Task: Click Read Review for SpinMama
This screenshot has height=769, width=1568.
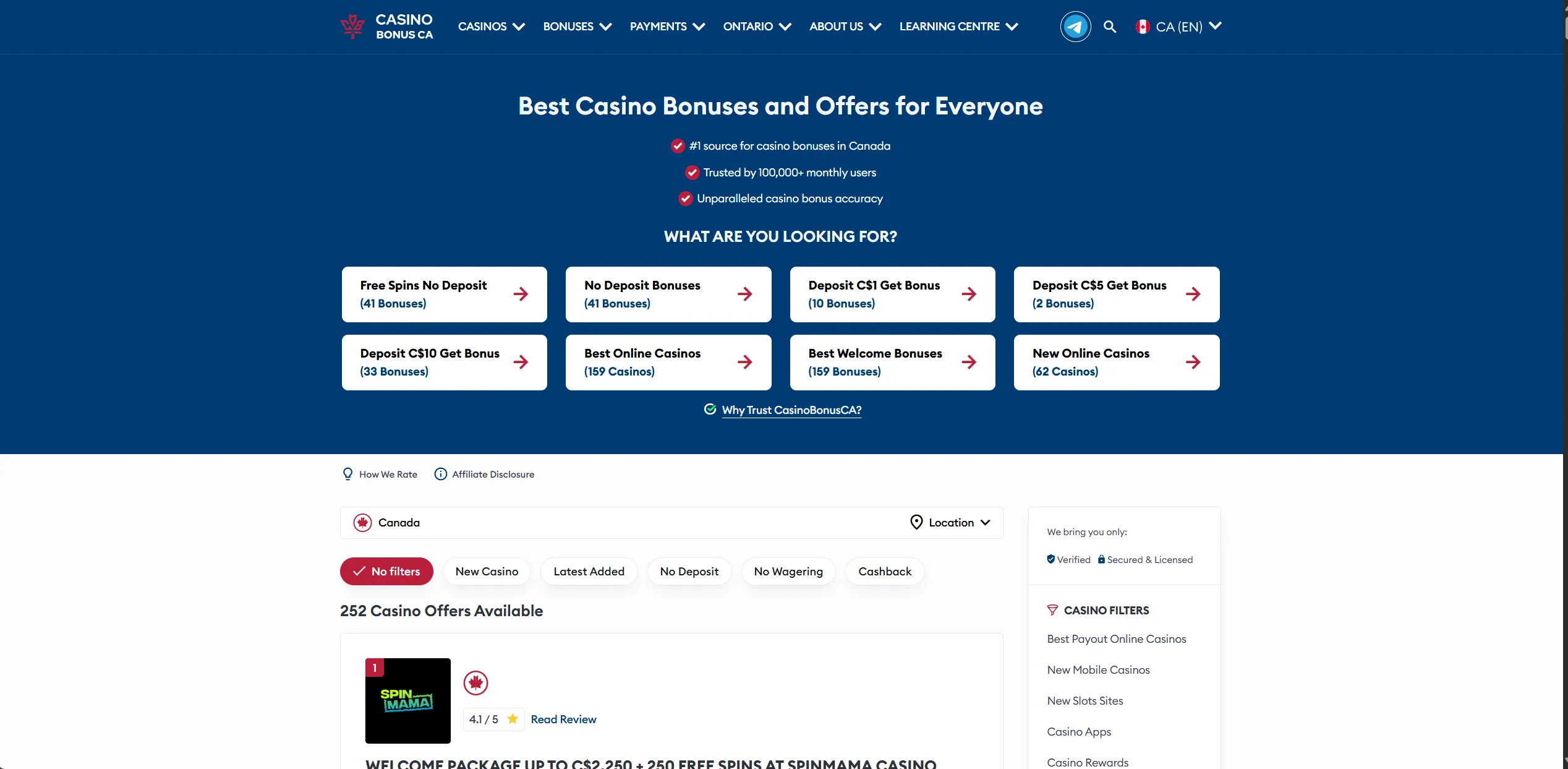Action: pos(563,720)
